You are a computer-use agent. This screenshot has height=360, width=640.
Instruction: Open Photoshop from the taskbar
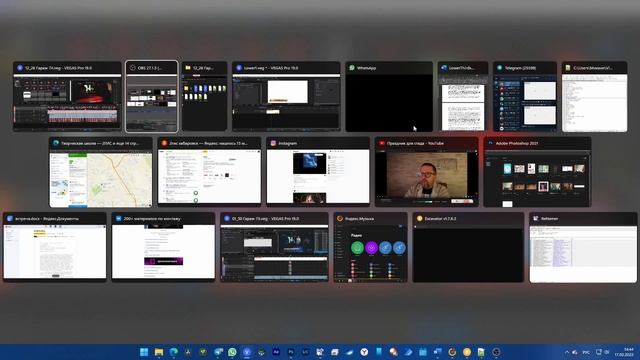[291, 352]
